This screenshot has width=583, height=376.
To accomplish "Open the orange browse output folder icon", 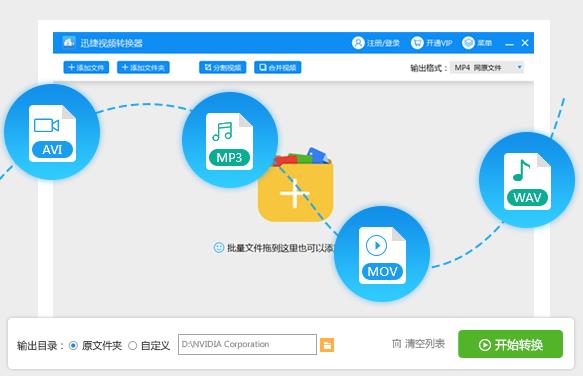I will (327, 345).
